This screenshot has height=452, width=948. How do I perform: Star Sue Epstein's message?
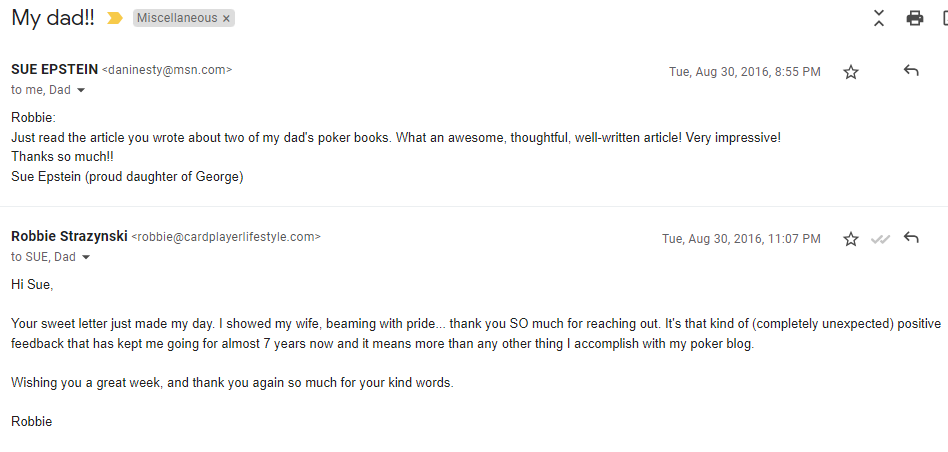click(x=851, y=72)
